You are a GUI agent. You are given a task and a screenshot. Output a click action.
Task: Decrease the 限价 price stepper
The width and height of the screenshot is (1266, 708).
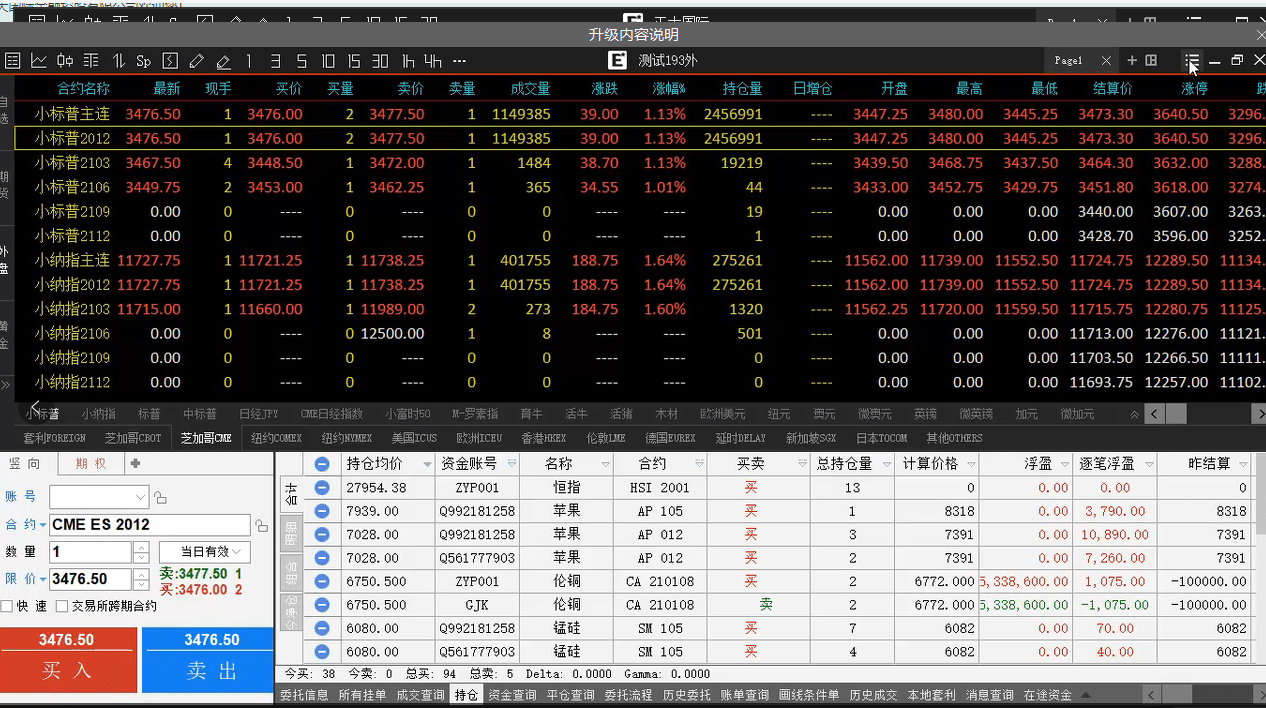tap(141, 584)
